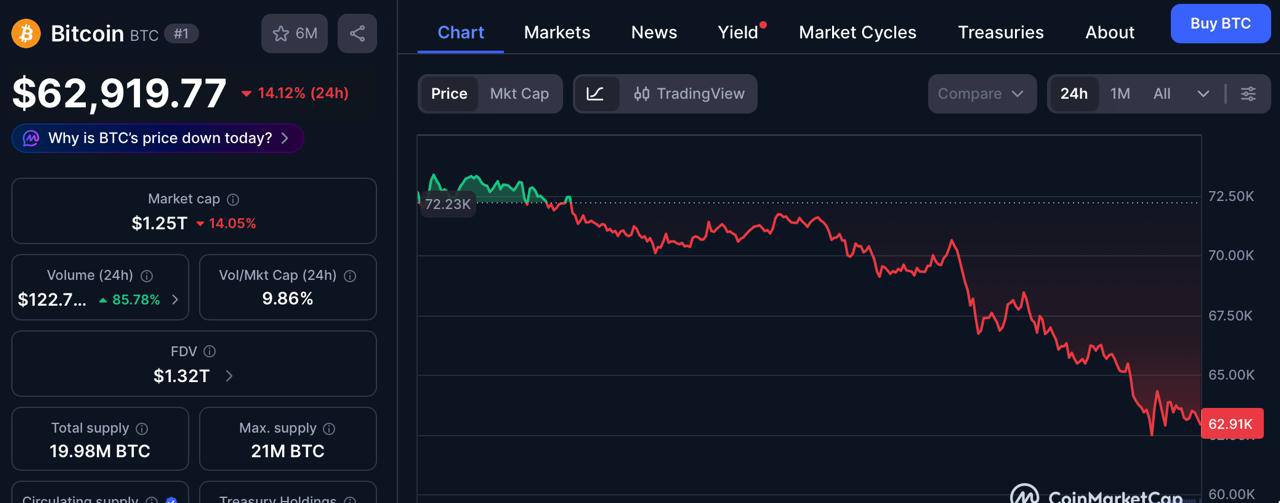Click the Bitcoin logo icon
Viewport: 1280px width, 503px height.
pyautogui.click(x=26, y=33)
